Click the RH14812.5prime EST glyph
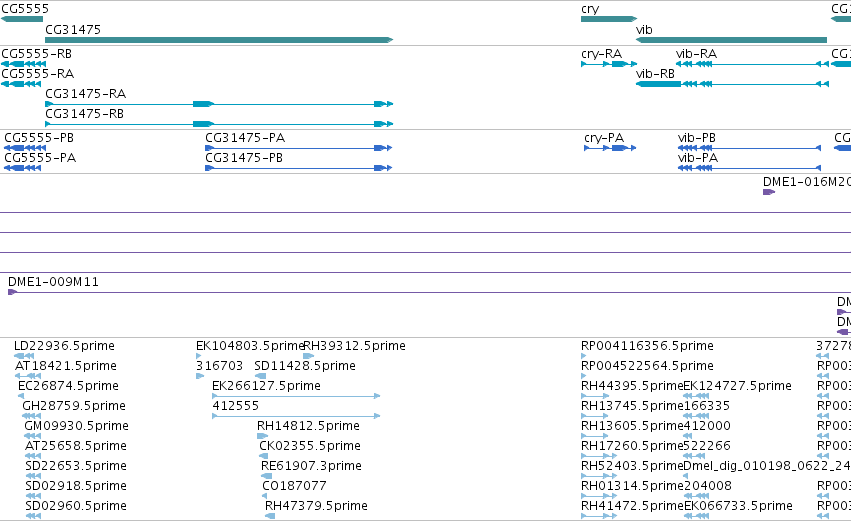Viewport: 851px width, 521px height. 263,436
